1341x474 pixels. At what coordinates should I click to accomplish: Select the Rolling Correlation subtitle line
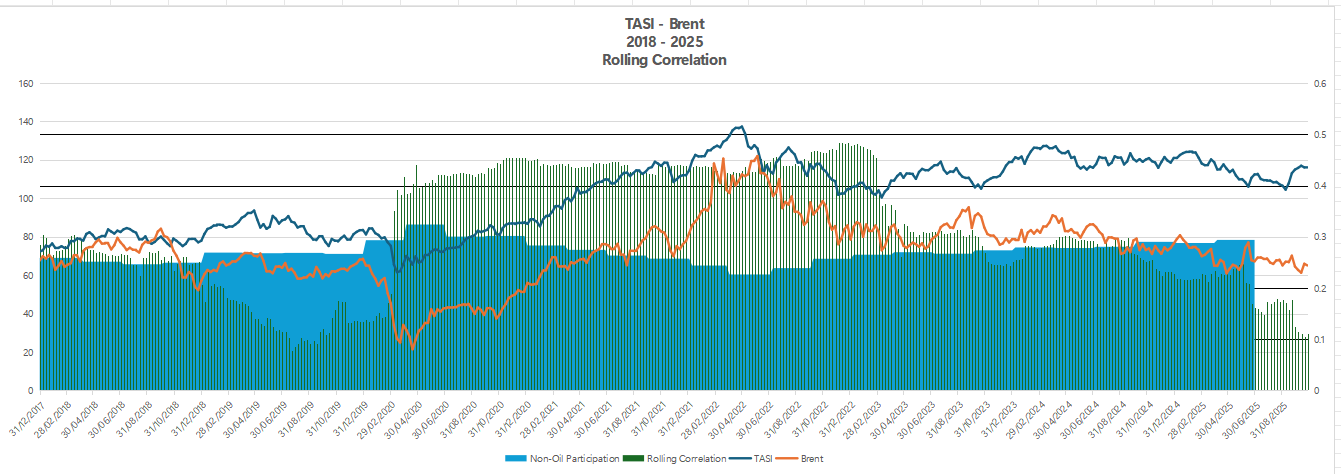pyautogui.click(x=664, y=60)
